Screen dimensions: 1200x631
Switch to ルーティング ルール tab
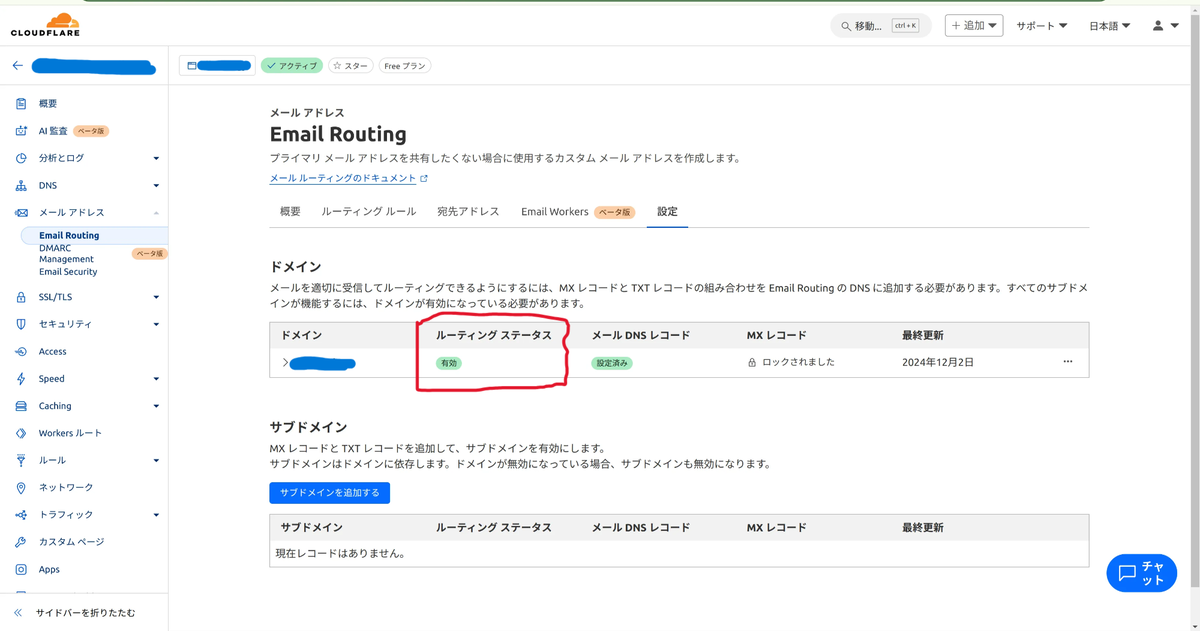point(368,212)
